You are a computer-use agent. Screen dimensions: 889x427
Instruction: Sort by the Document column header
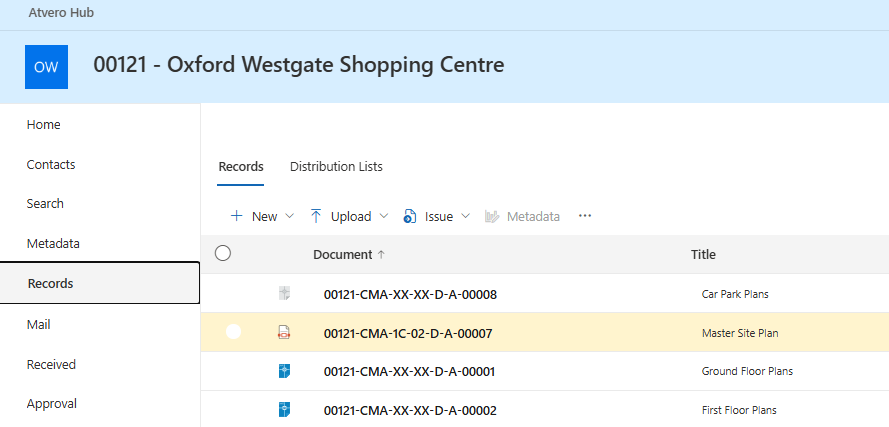(x=342, y=255)
